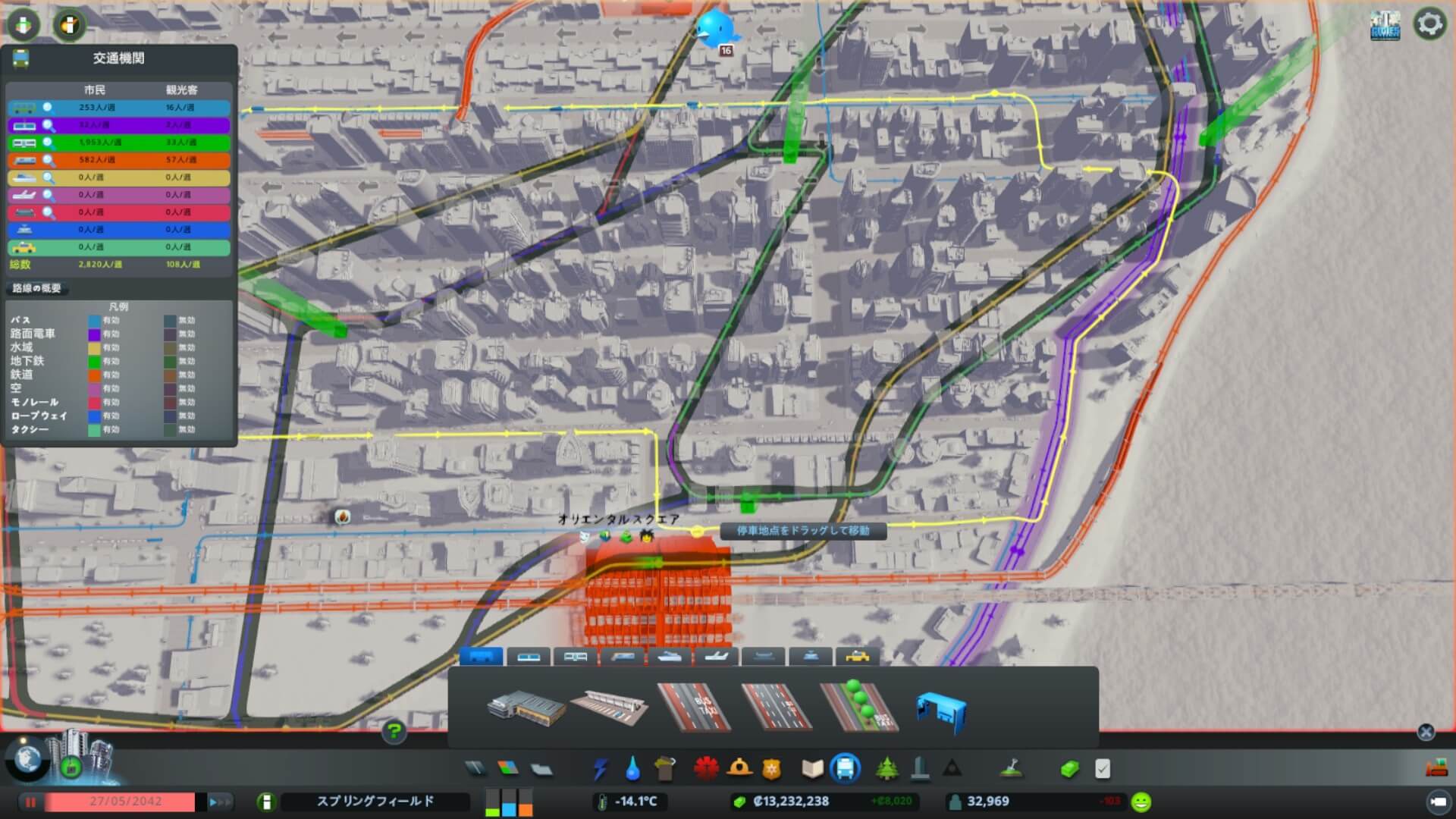Open the 路線の概要 lines overview
This screenshot has height=819, width=1456.
coord(36,288)
